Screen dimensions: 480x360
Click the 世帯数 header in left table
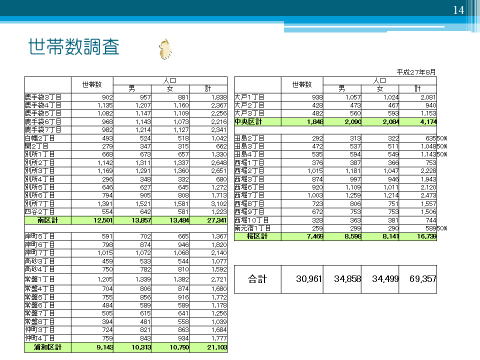(x=92, y=85)
